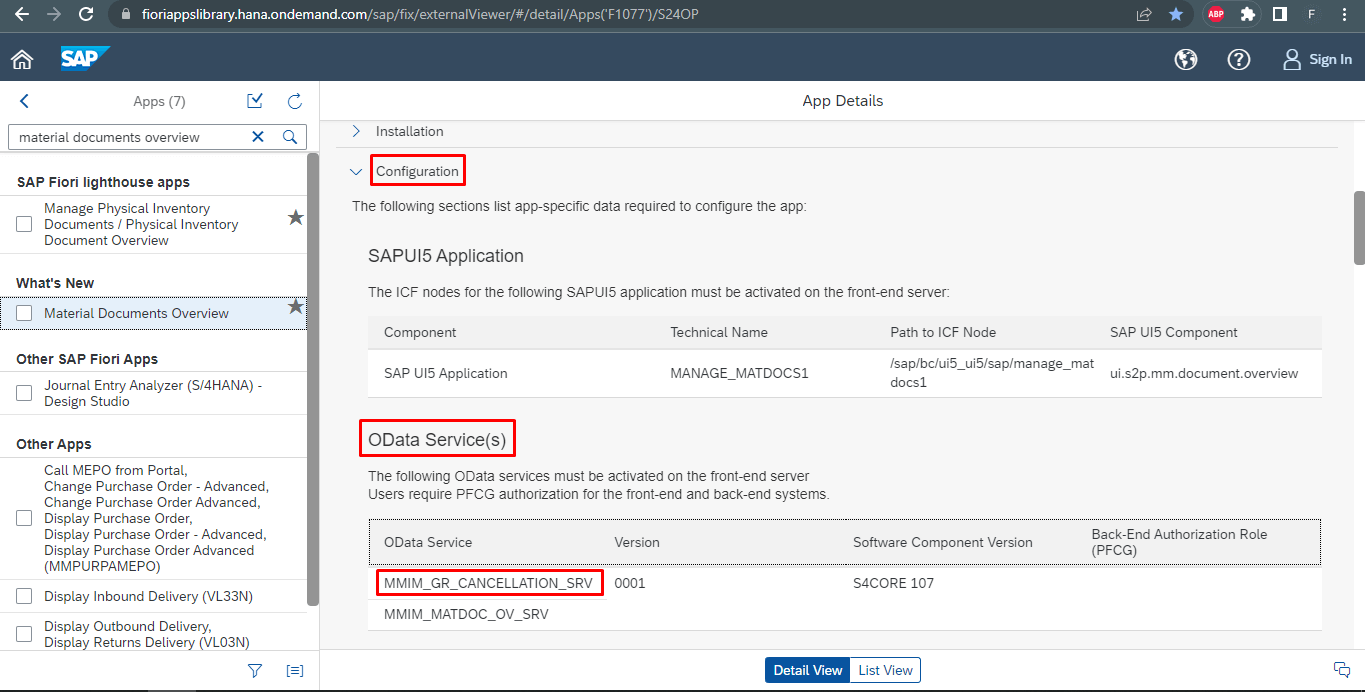Refresh the apps list
Screen dimensions: 1365x692
[x=294, y=101]
